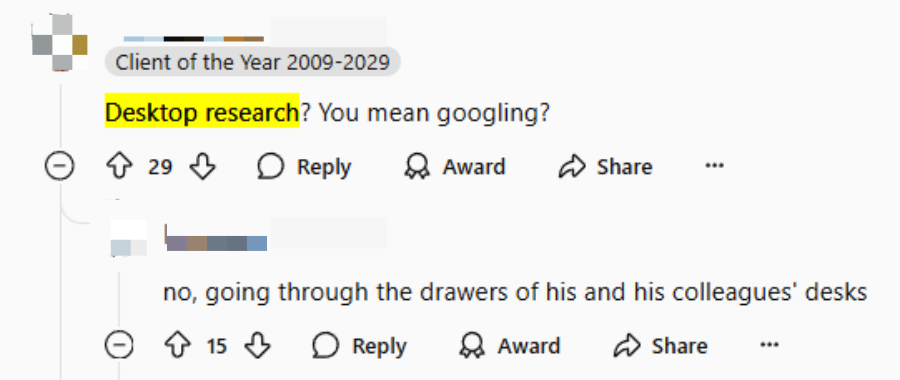Downvote the reply with 15 points
The width and height of the screenshot is (900, 380).
click(x=257, y=346)
